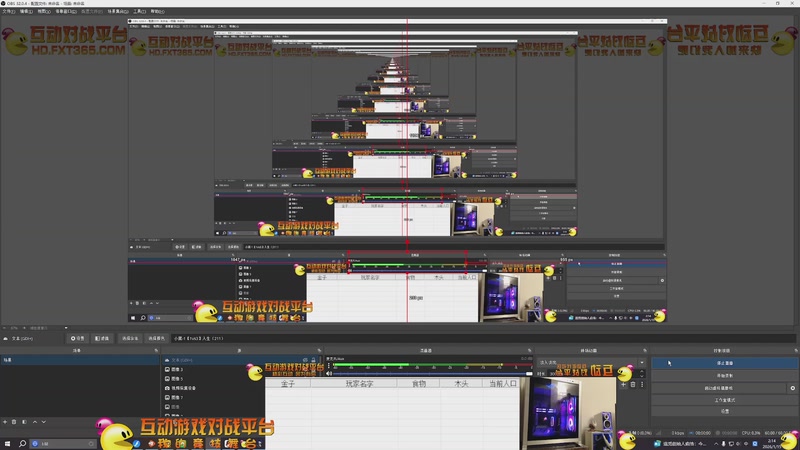The height and width of the screenshot is (450, 800).
Task: Click the 0 kbps bitrate status
Action: (x=678, y=433)
